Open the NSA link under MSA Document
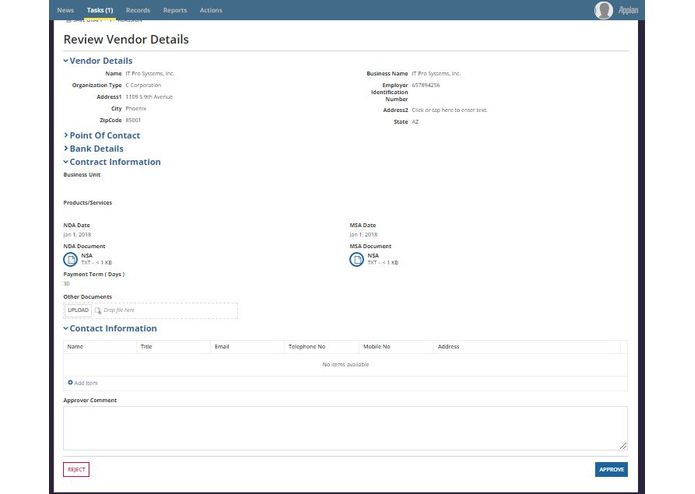Screen dimensions: 695x494 [373, 256]
